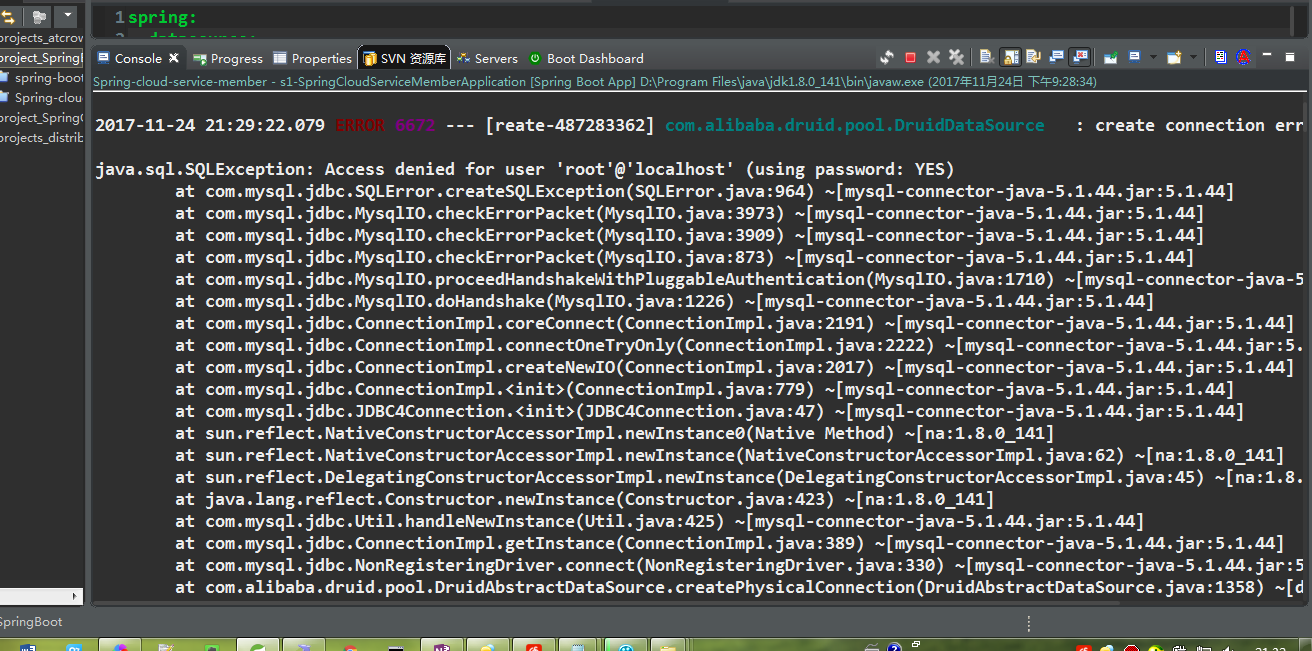1312x651 pixels.
Task: Switch to the SVN 资源库 tab
Action: [x=405, y=58]
